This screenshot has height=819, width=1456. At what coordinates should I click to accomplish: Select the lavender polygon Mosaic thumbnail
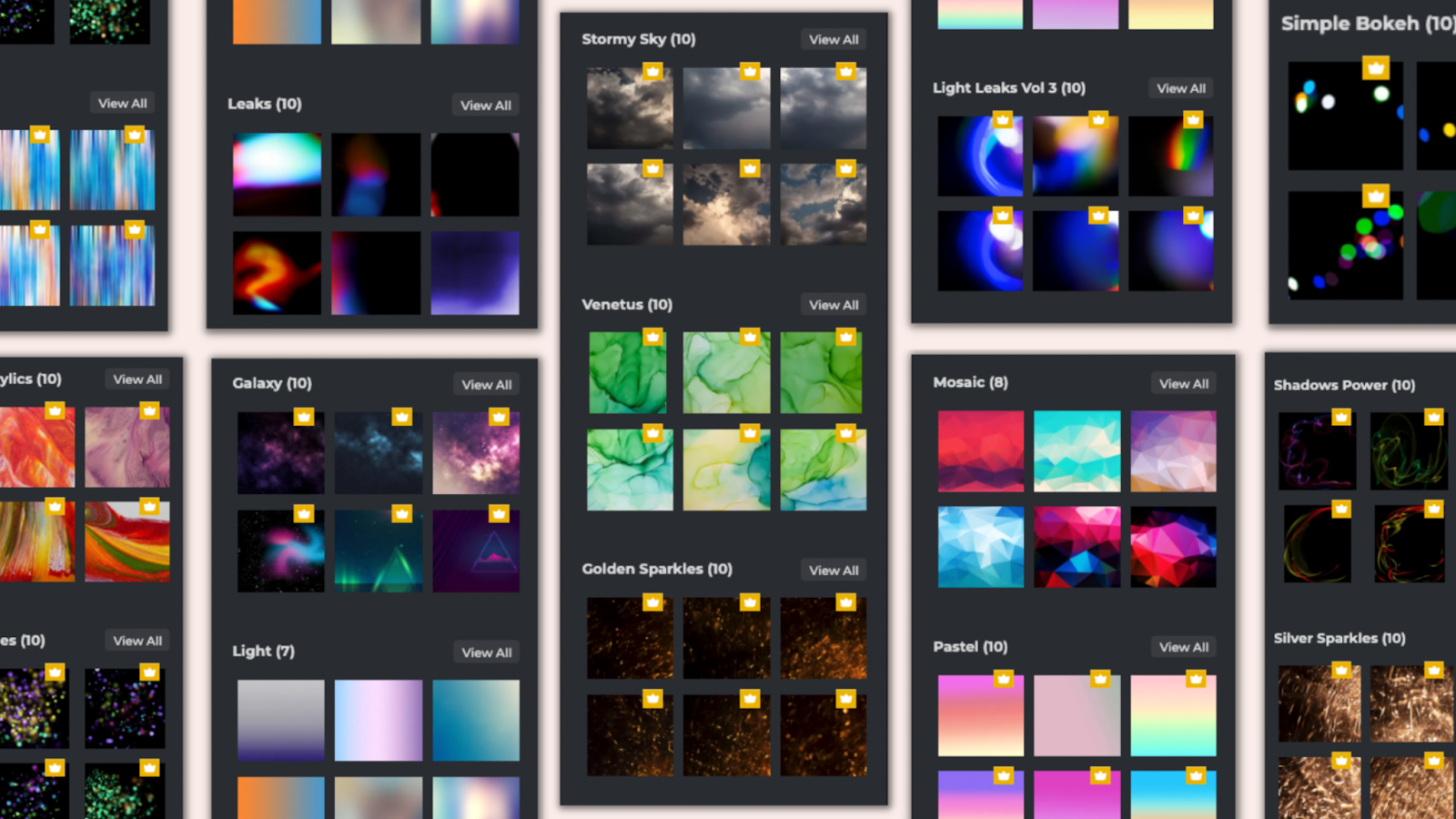point(1173,450)
